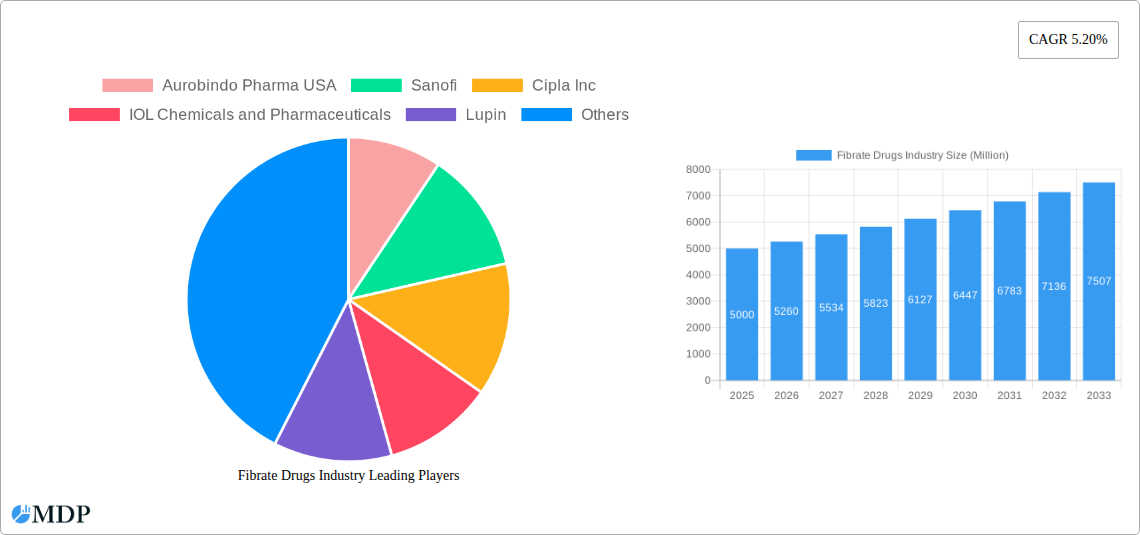
Task: Click the IOL Chemicals red legend swatch
Action: (95, 115)
